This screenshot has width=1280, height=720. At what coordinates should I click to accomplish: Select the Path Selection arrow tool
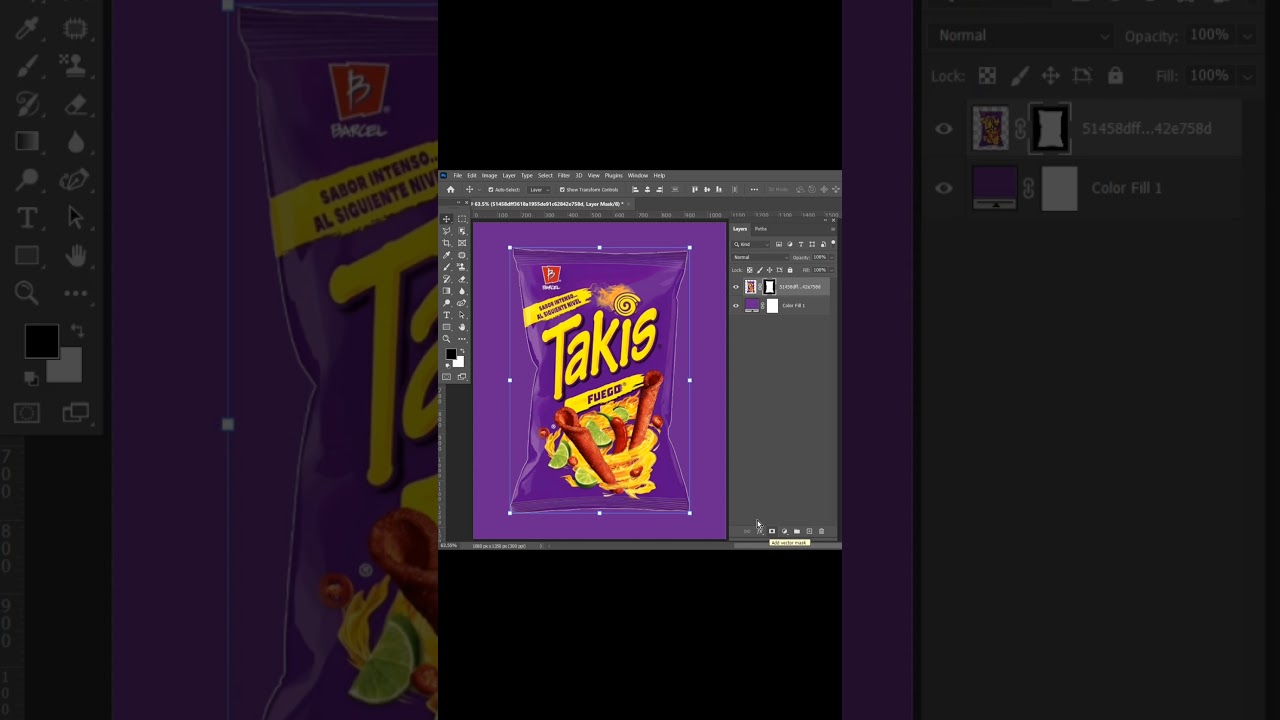(462, 315)
